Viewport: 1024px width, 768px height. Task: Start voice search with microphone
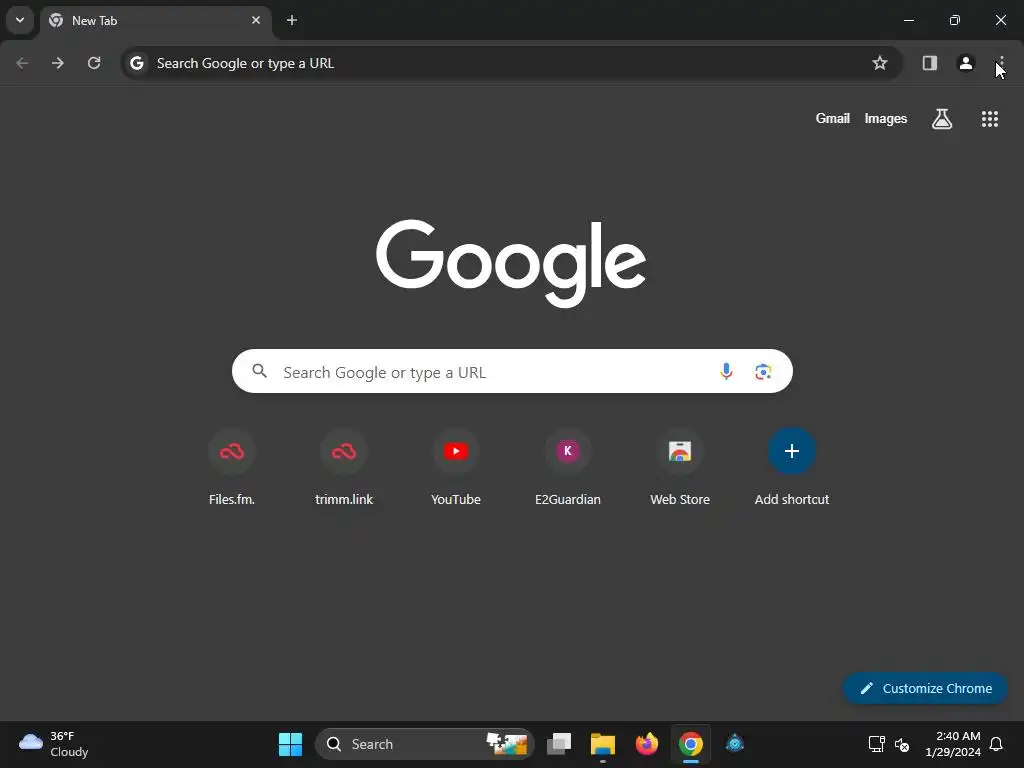(x=726, y=372)
